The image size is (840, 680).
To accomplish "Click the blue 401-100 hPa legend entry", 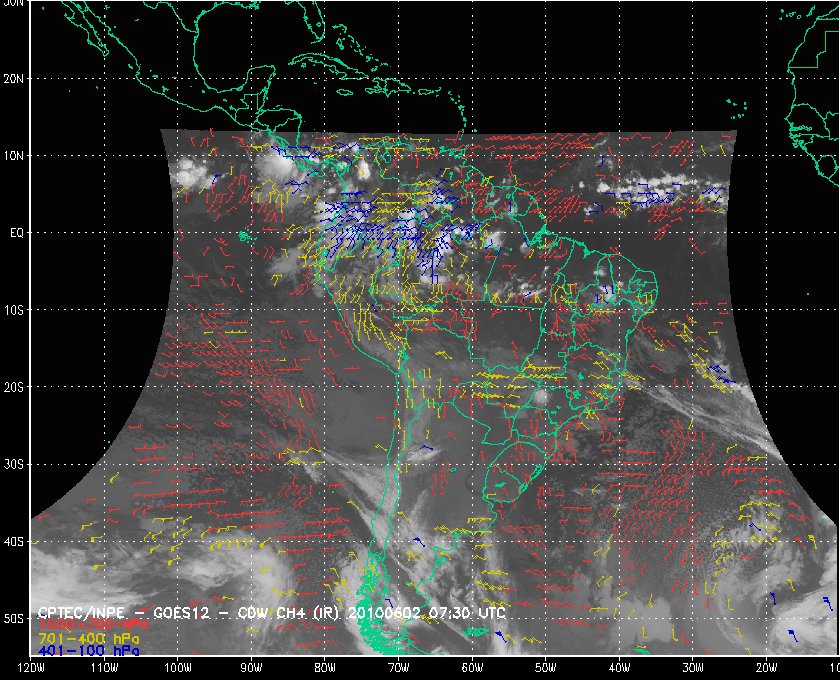I will 89,651.
